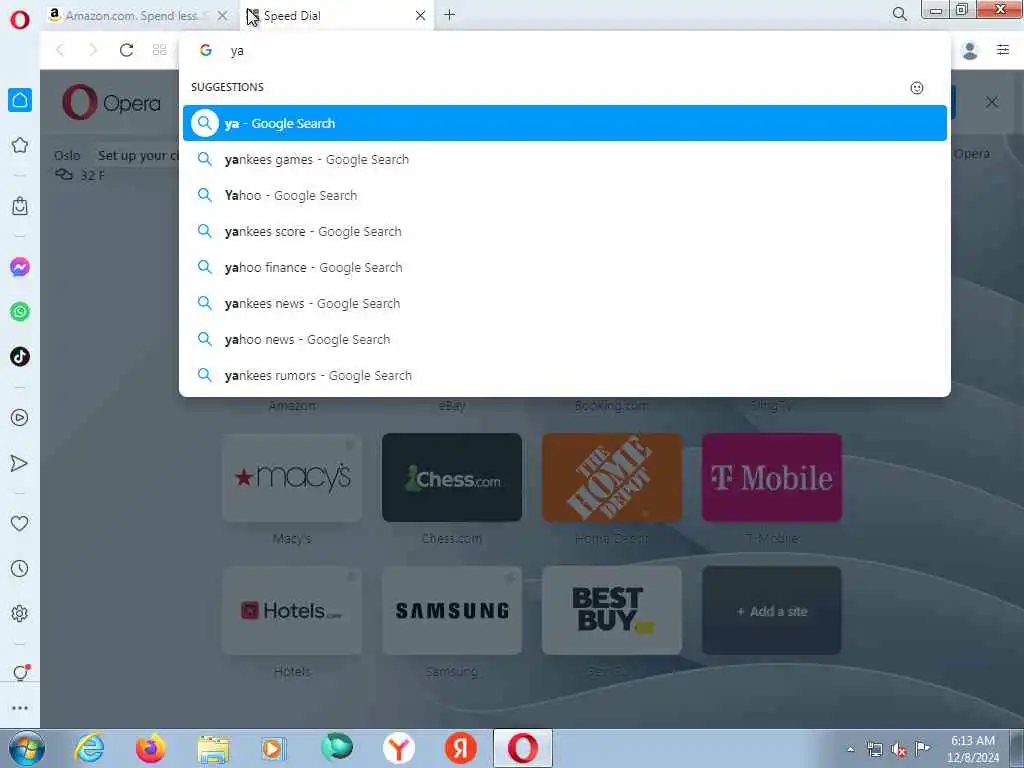Show hidden tray icons arrow

(850, 750)
